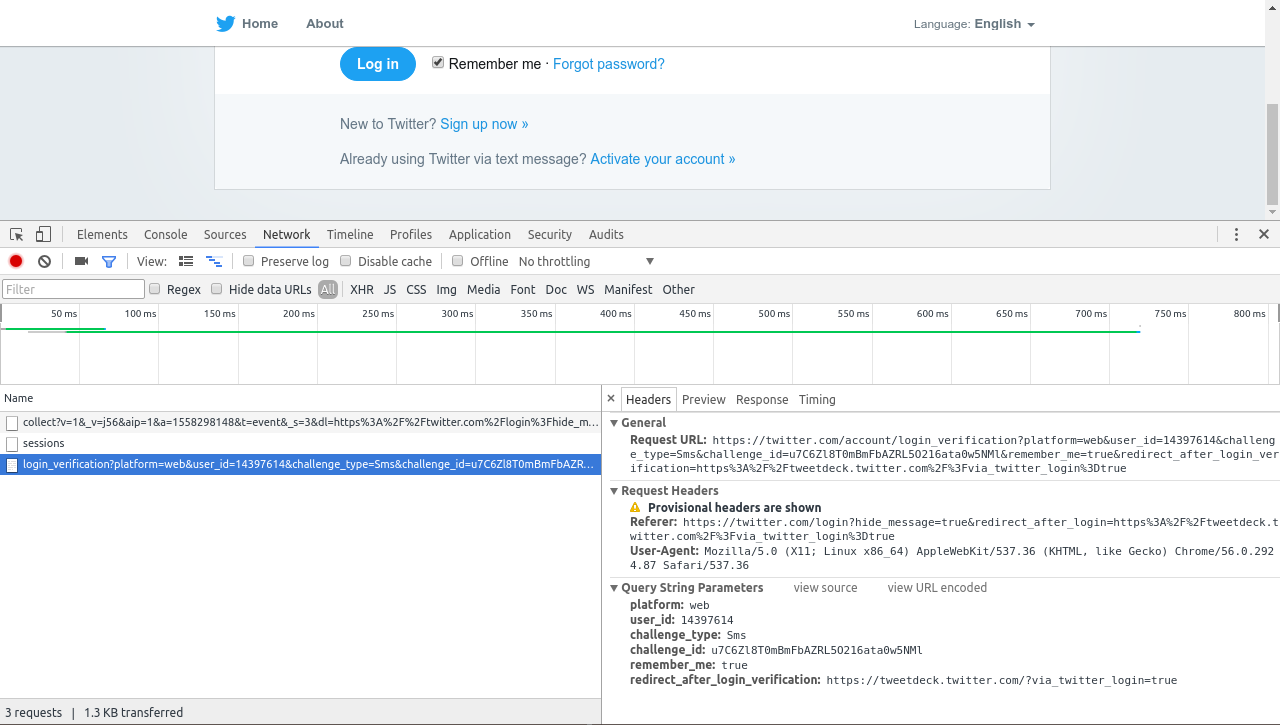The image size is (1280, 725).
Task: Select the inspect element picker icon
Action: [17, 234]
